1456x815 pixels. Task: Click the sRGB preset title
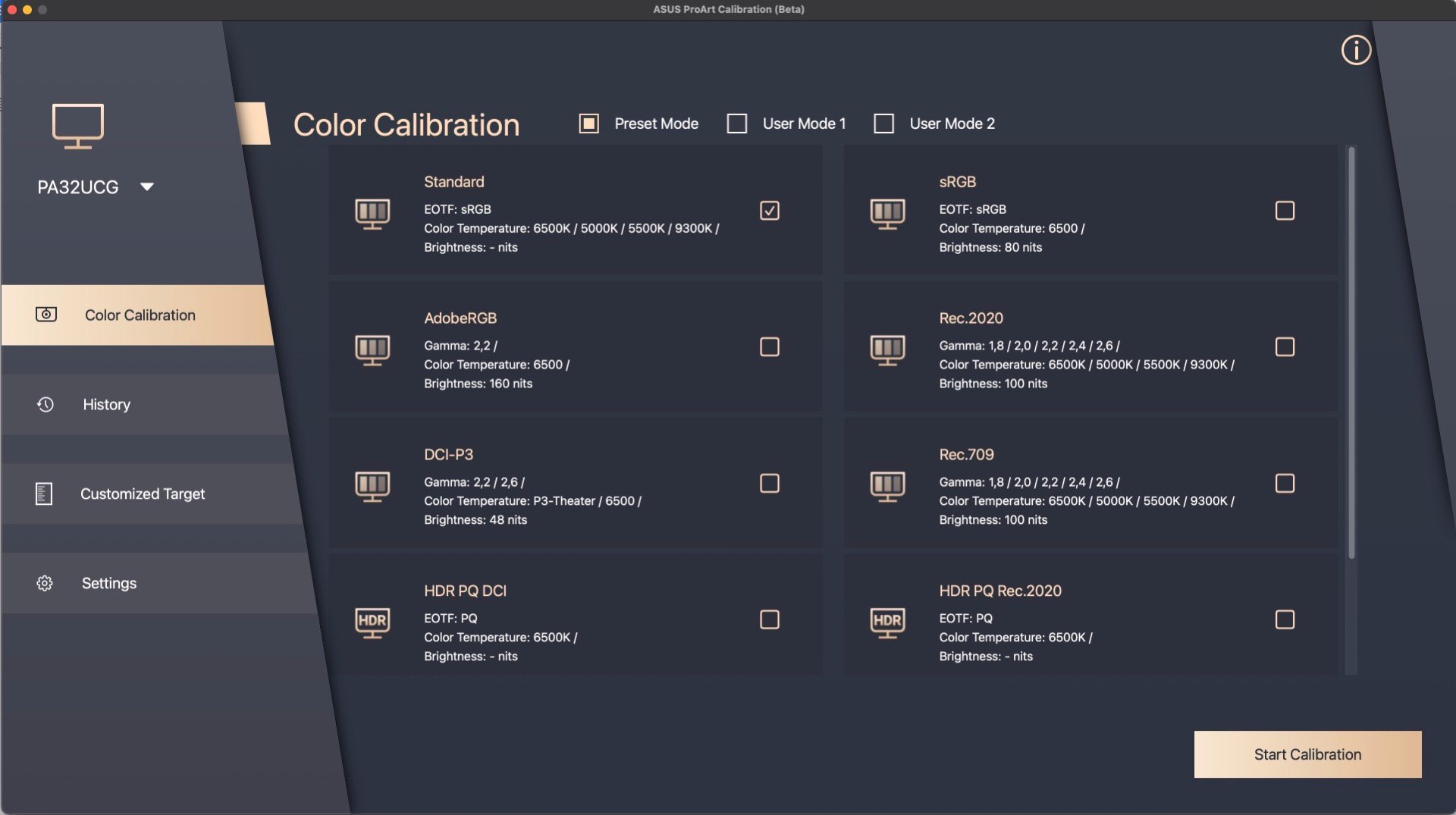[x=957, y=182]
